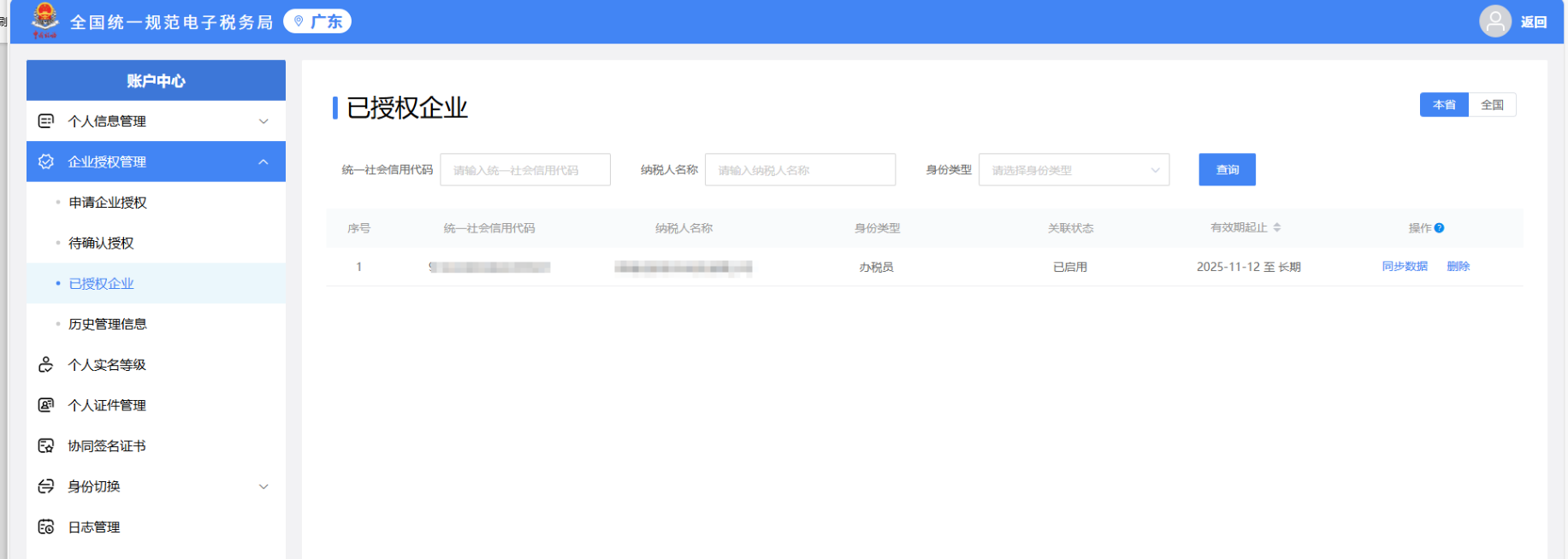Click the user avatar icon in header
The width and height of the screenshot is (1568, 559).
click(x=1494, y=21)
